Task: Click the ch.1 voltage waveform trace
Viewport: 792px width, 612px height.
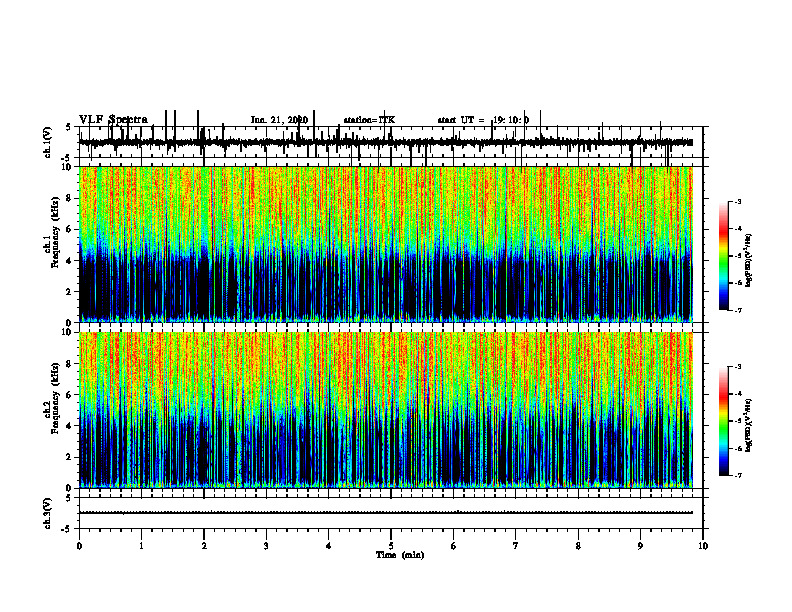Action: pos(386,142)
